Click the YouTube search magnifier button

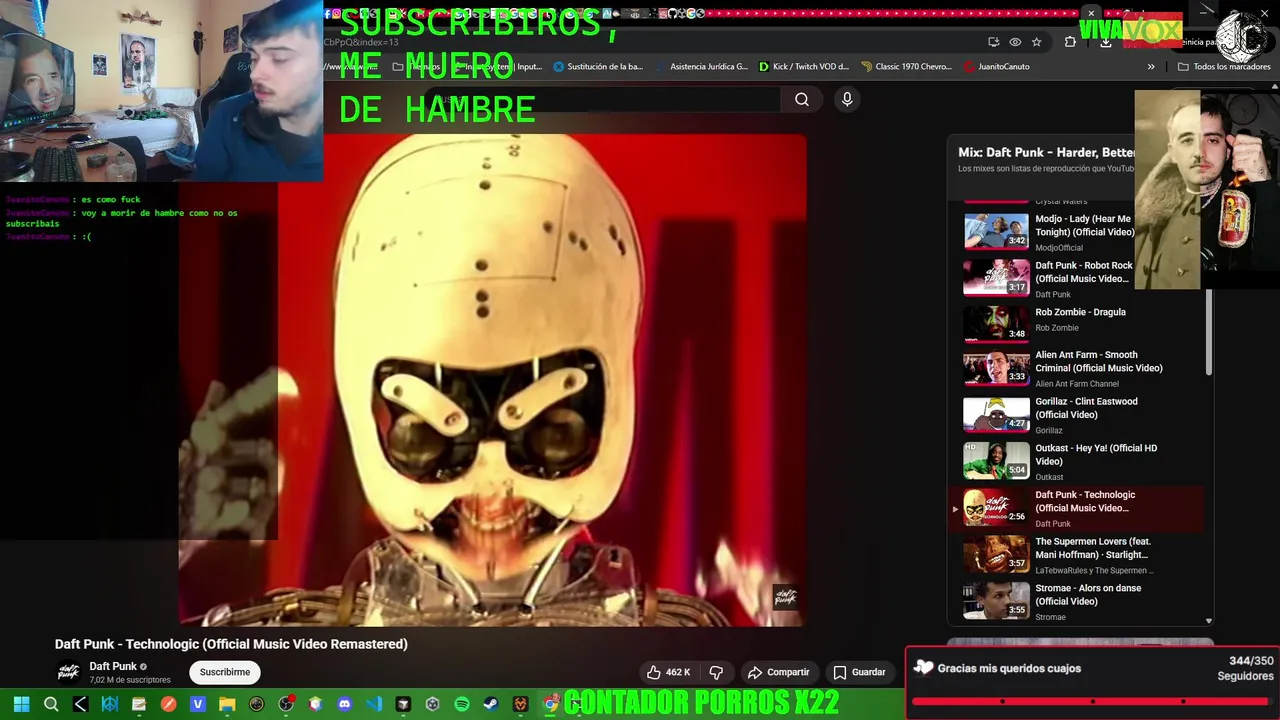pyautogui.click(x=802, y=99)
